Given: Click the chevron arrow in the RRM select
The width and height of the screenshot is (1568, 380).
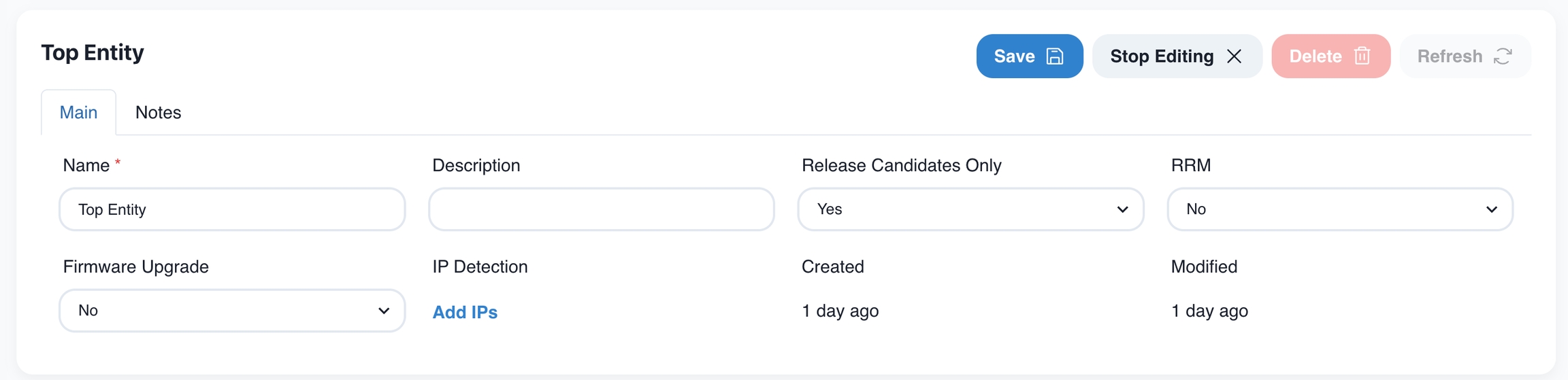Looking at the screenshot, I should [1491, 209].
